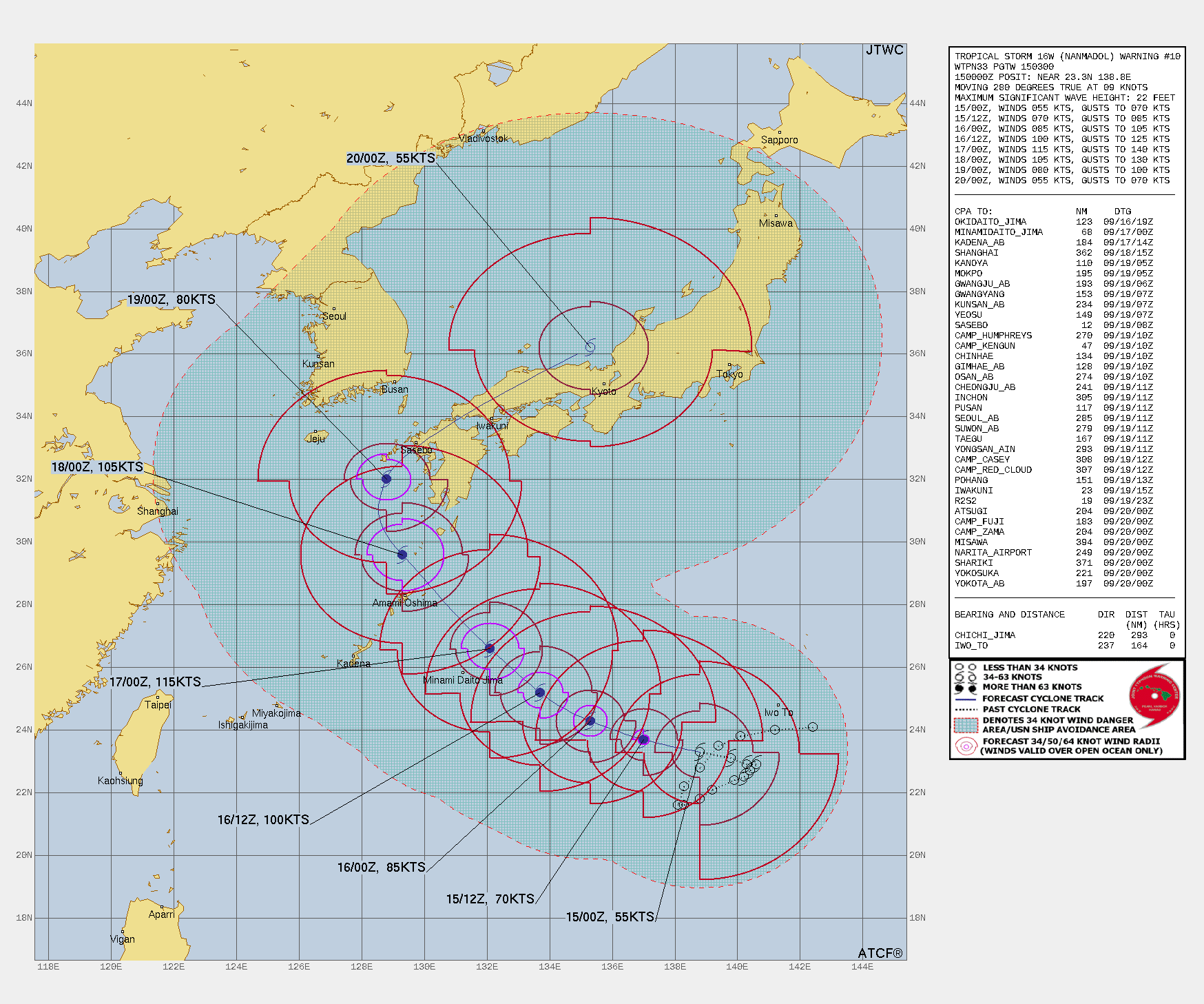Click the Seoul city label
Viewport: 1204px width, 1004px height.
coord(334,316)
